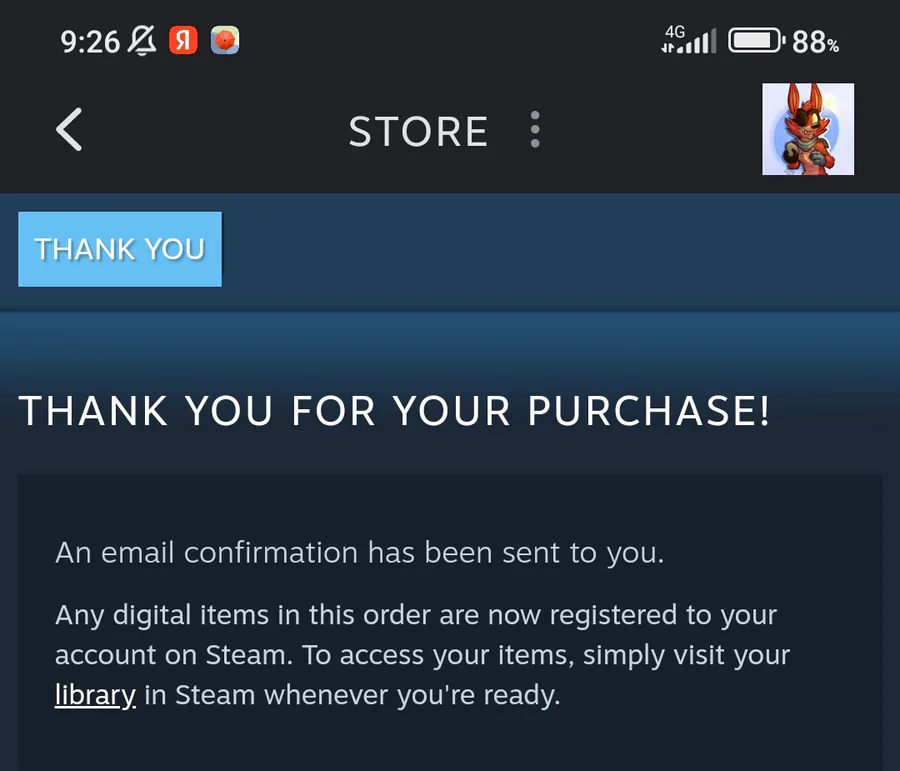
Task: Open the three-dot store menu
Action: (x=535, y=130)
